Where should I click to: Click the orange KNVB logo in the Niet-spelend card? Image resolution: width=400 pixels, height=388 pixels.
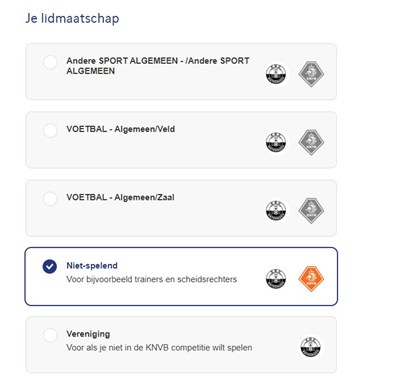pyautogui.click(x=311, y=279)
